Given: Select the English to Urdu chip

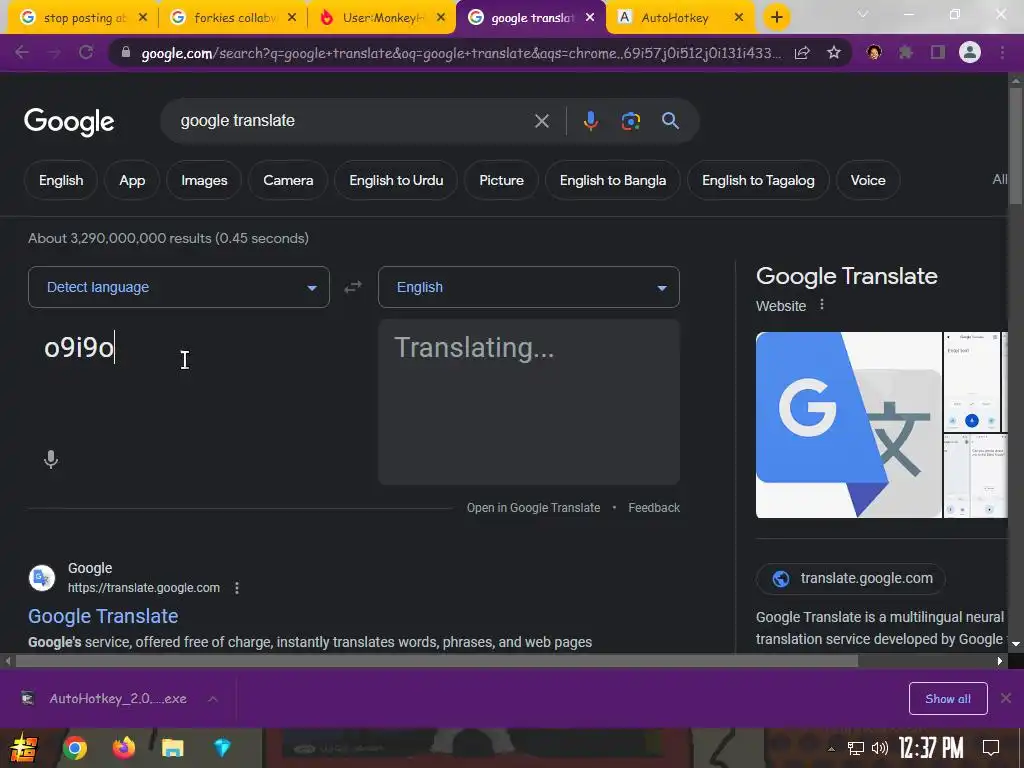Looking at the screenshot, I should tap(396, 180).
